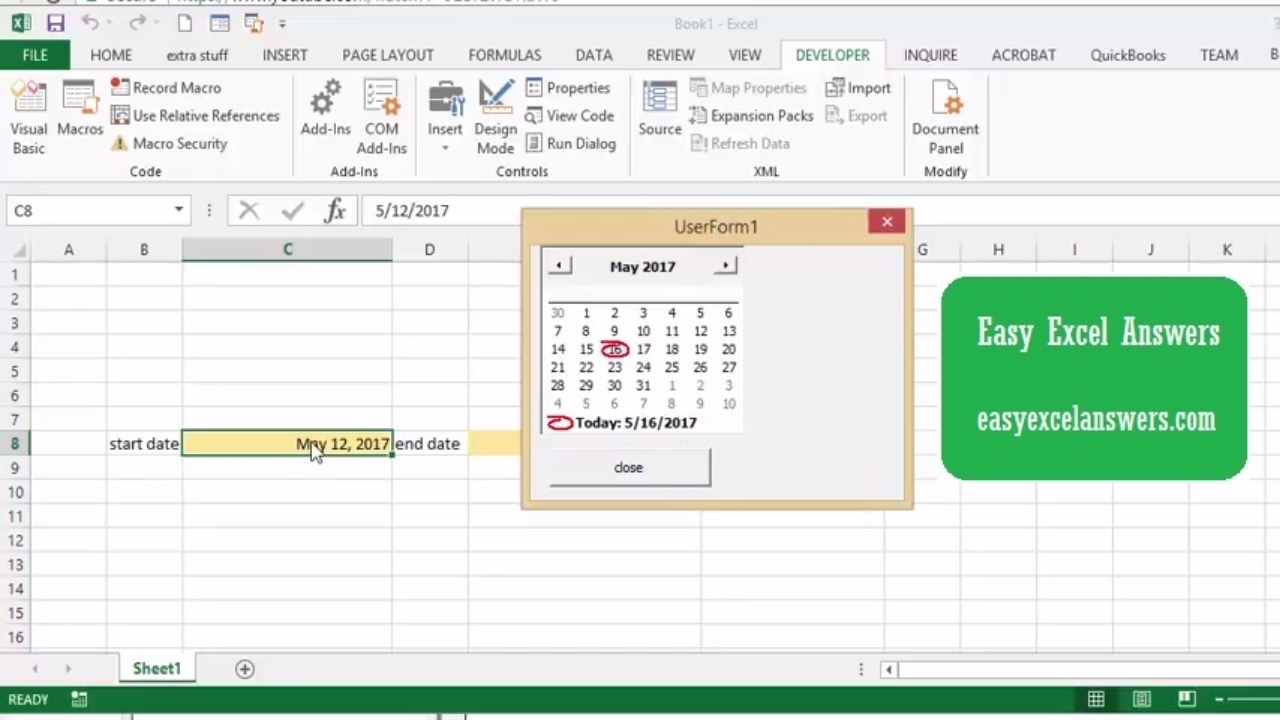
Task: Open COM Add-Ins dialog
Action: coord(381,118)
